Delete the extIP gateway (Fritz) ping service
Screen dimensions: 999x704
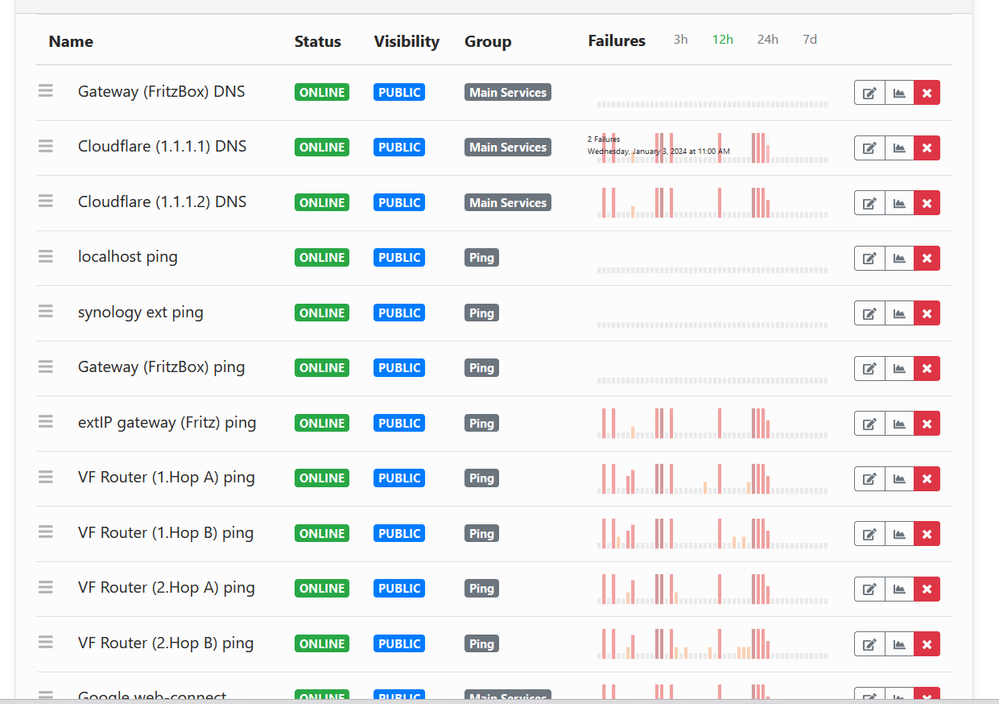(927, 424)
